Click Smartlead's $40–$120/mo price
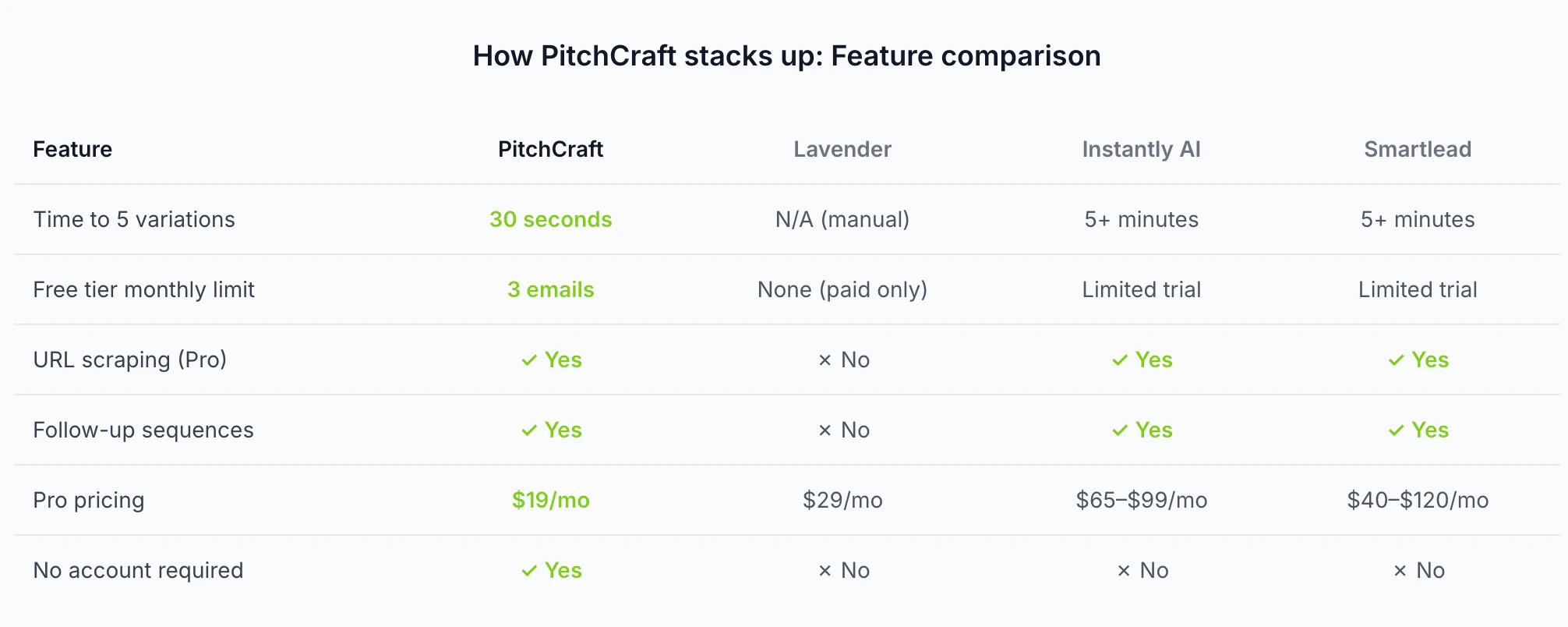 point(1418,500)
